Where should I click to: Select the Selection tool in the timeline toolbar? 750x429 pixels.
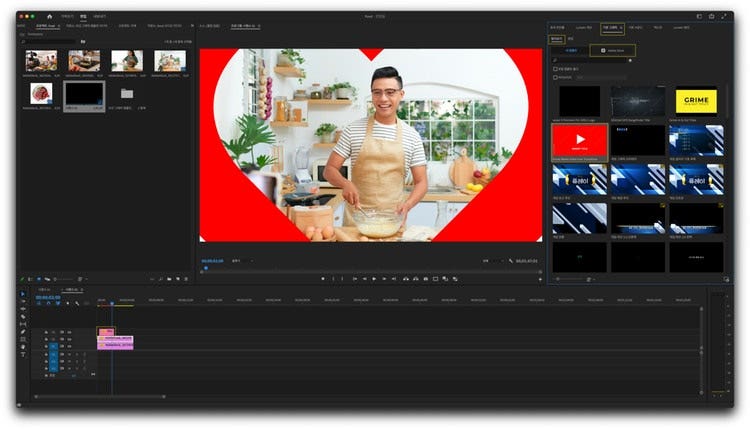pyautogui.click(x=23, y=294)
